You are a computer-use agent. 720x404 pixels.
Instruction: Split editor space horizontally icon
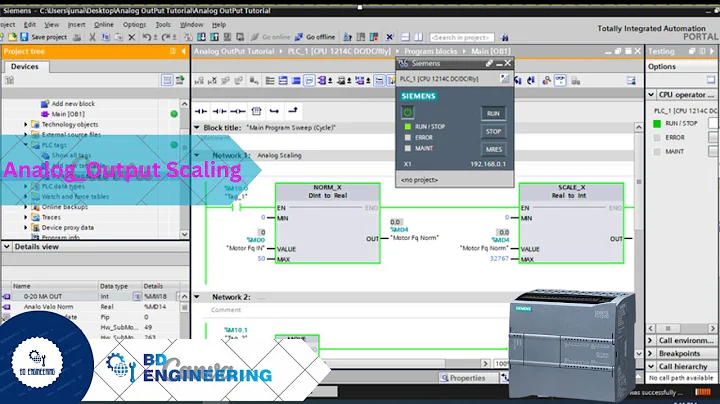[x=405, y=37]
